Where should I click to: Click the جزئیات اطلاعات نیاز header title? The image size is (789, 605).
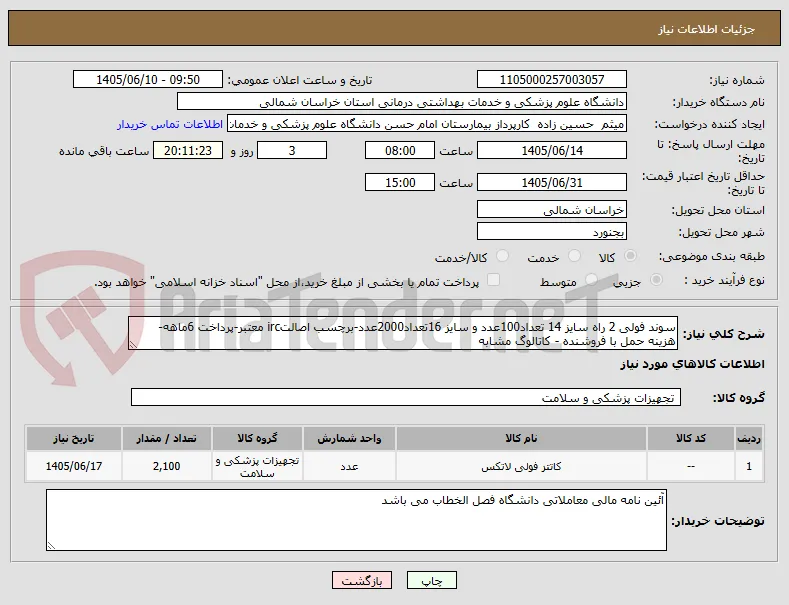[706, 29]
